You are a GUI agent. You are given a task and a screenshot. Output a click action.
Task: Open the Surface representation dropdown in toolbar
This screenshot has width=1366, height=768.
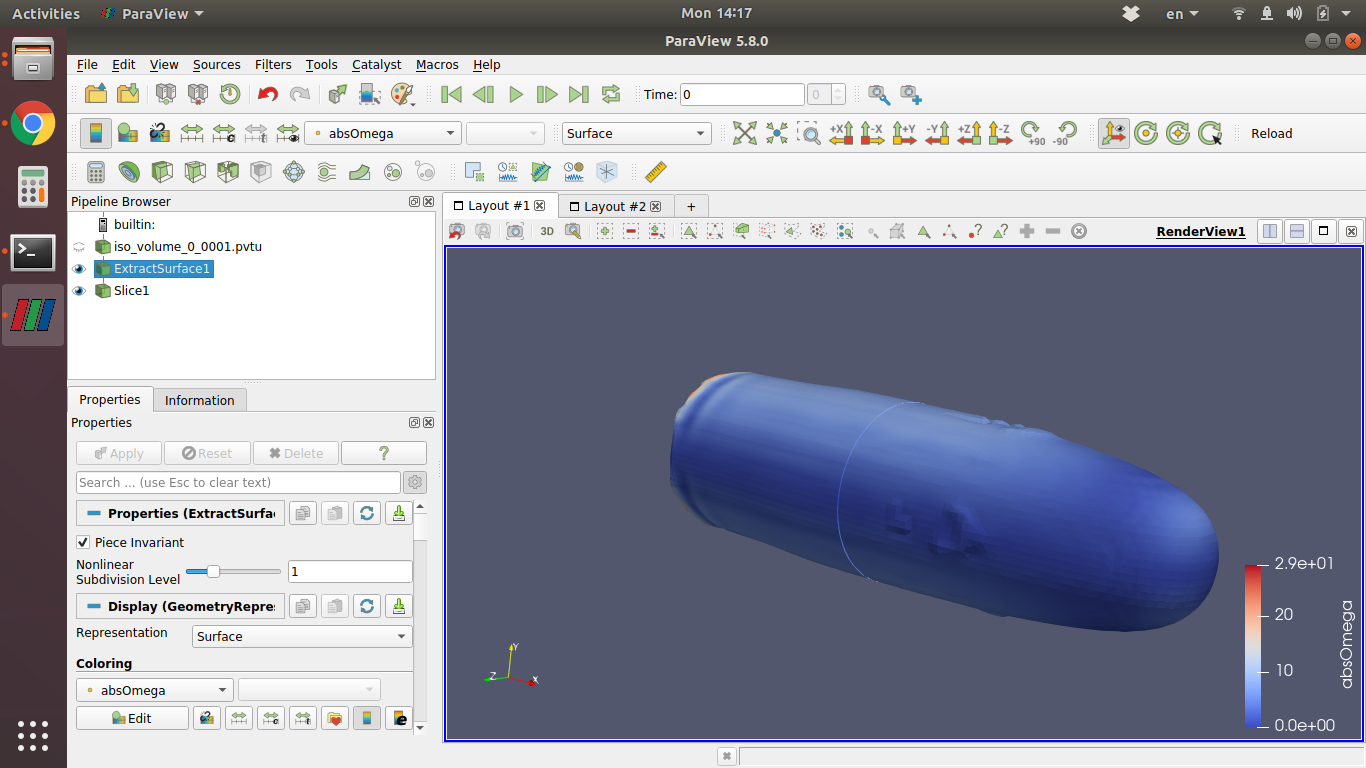point(636,133)
